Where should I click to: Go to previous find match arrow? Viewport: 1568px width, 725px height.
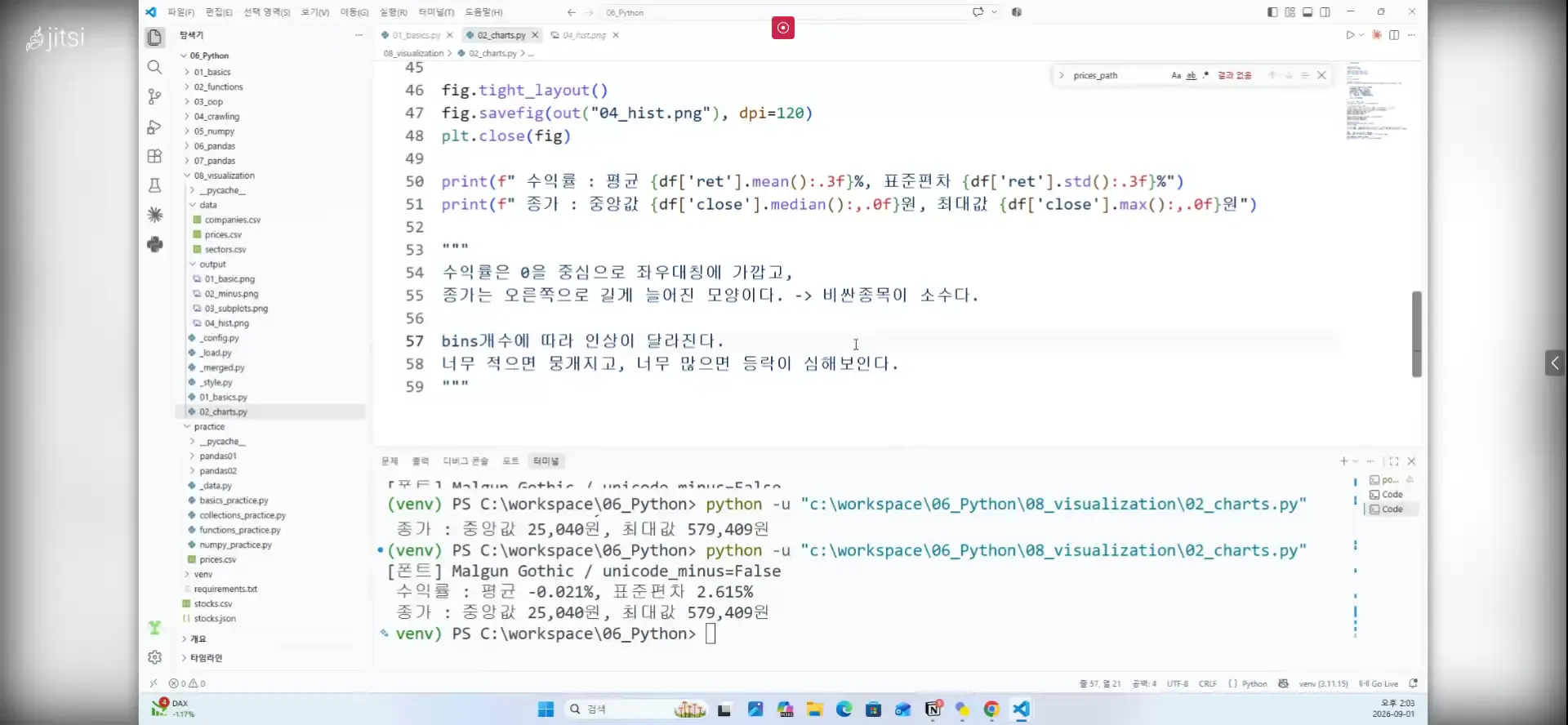[1272, 75]
